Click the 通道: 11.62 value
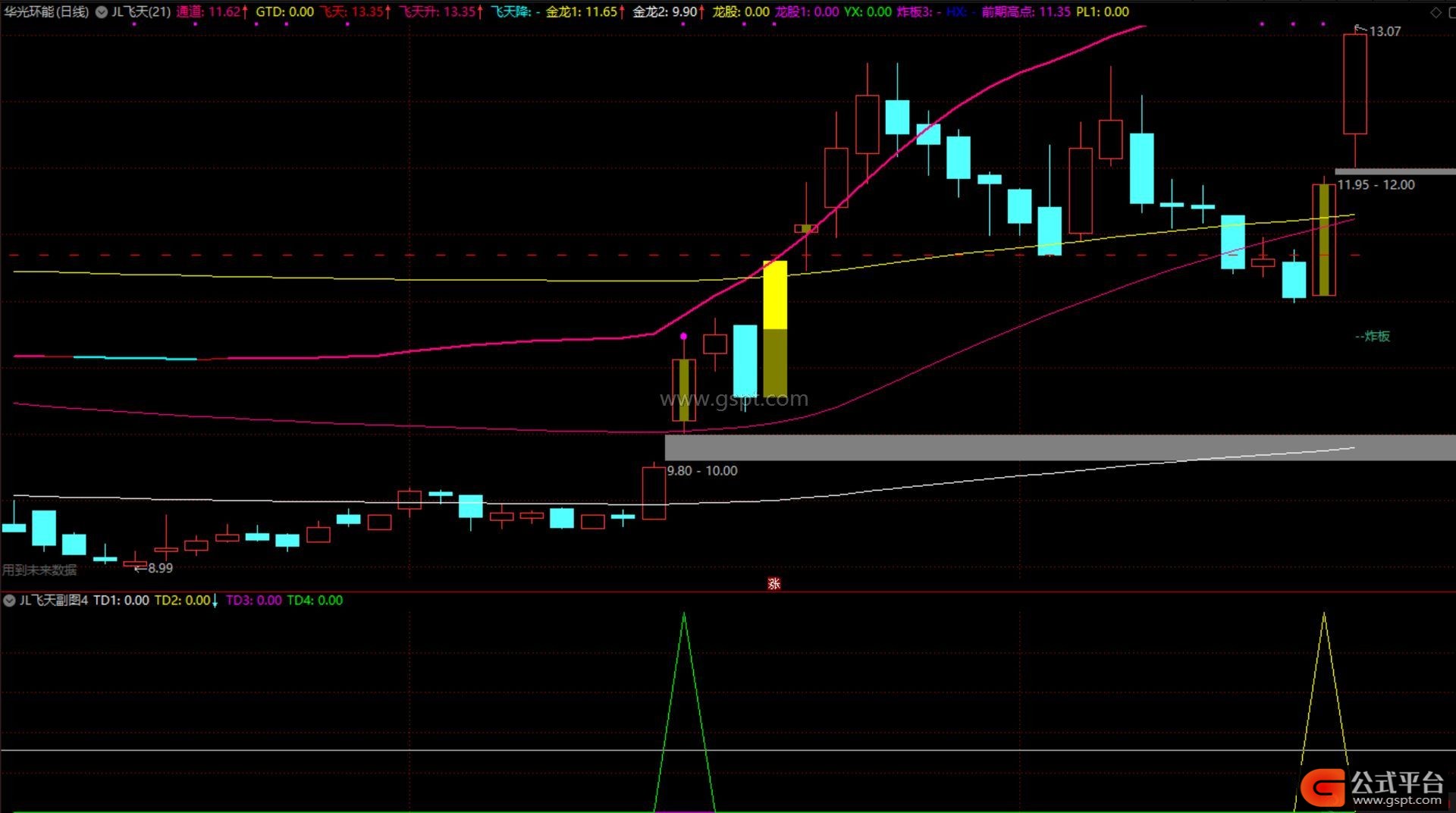 [212, 12]
